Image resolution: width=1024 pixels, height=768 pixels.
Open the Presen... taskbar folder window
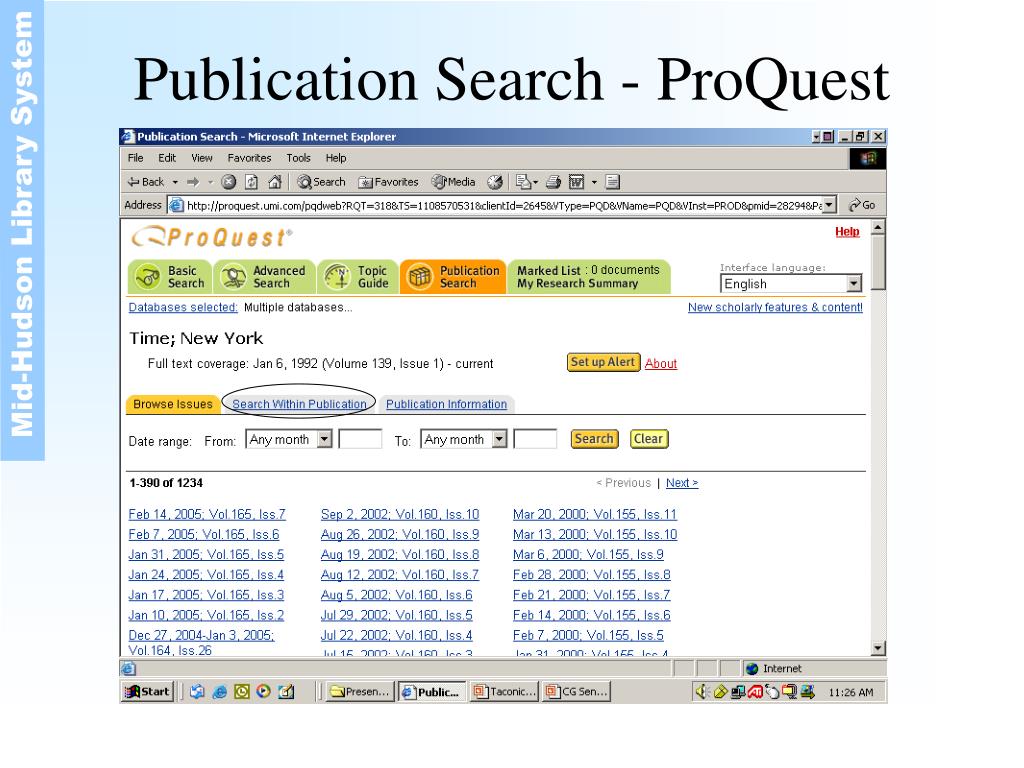point(360,692)
